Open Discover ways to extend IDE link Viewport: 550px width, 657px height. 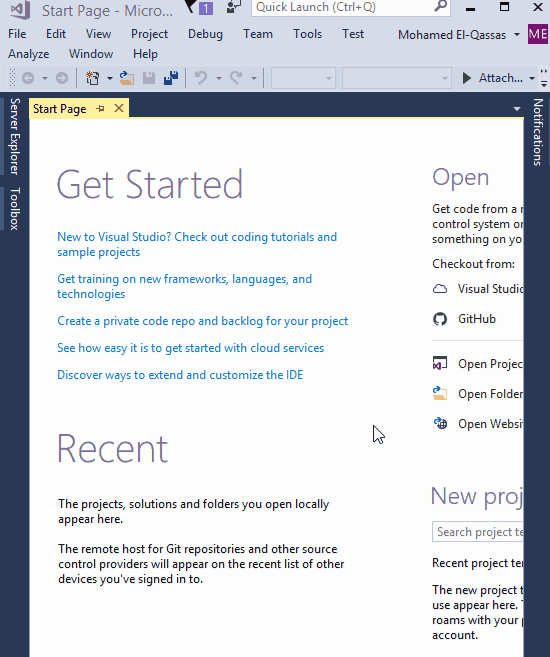pyautogui.click(x=180, y=375)
